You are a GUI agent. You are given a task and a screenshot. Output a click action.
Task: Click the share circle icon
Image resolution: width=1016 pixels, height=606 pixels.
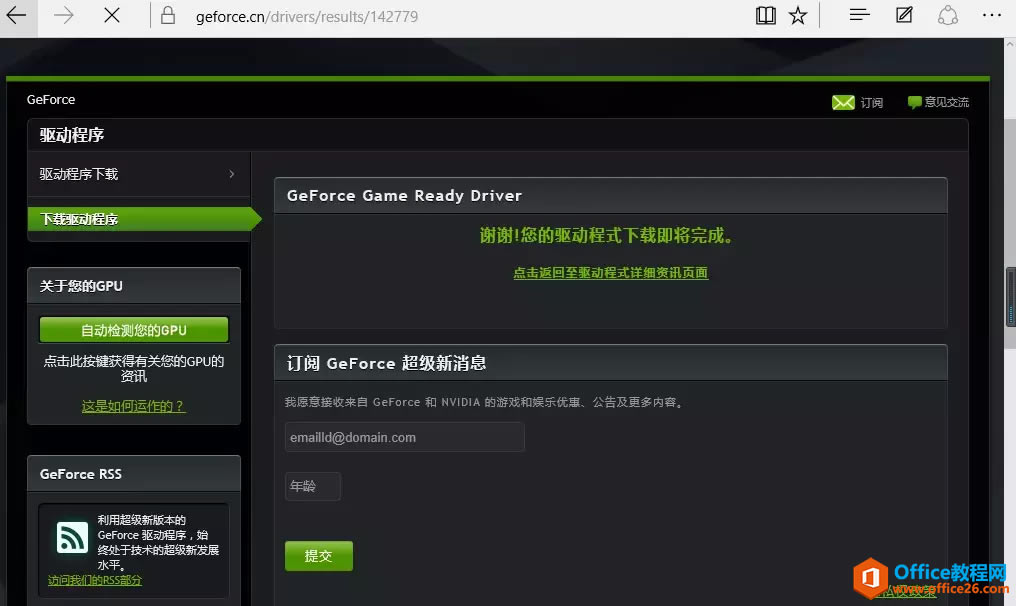tap(947, 15)
